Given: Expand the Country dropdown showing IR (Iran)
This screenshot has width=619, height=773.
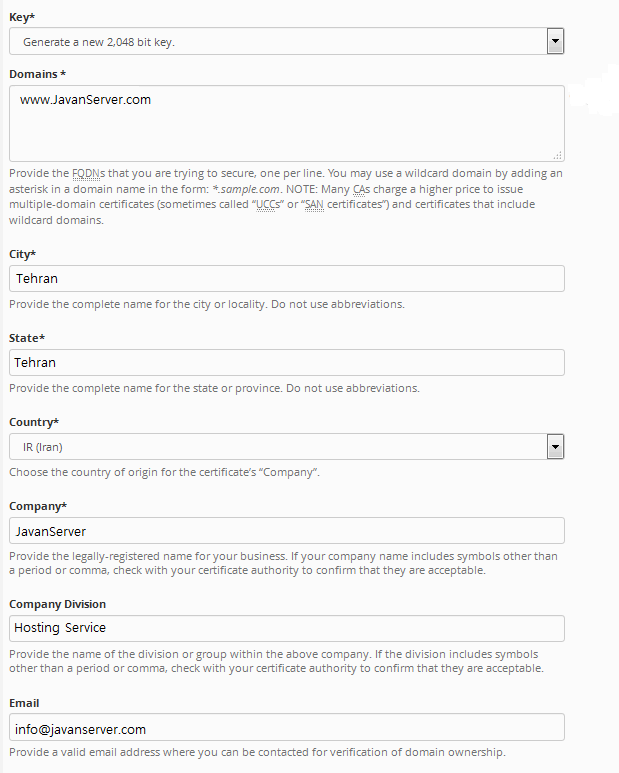Looking at the screenshot, I should (286, 446).
